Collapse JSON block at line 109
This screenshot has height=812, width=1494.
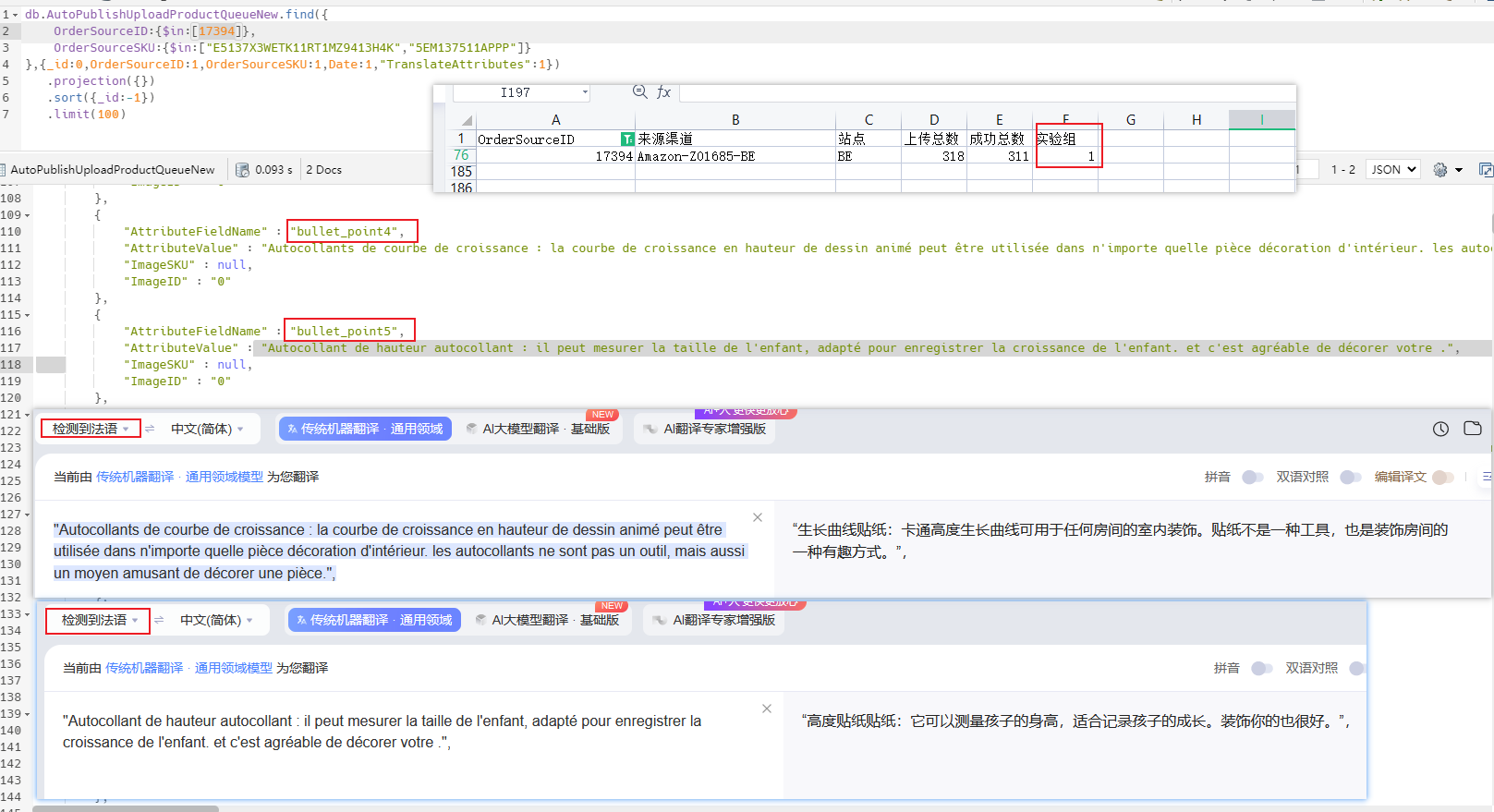27,215
